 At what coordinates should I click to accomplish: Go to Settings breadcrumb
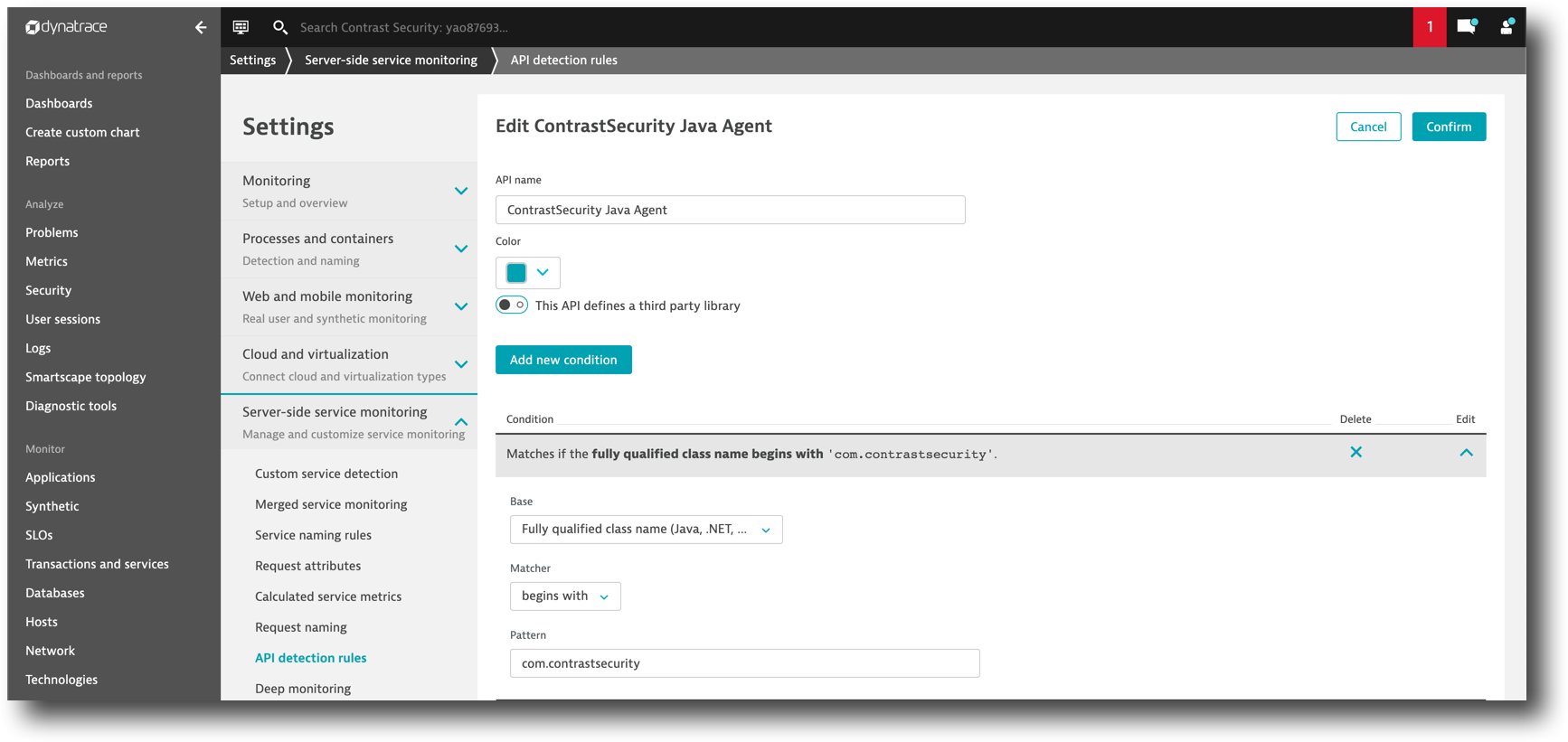(x=252, y=60)
